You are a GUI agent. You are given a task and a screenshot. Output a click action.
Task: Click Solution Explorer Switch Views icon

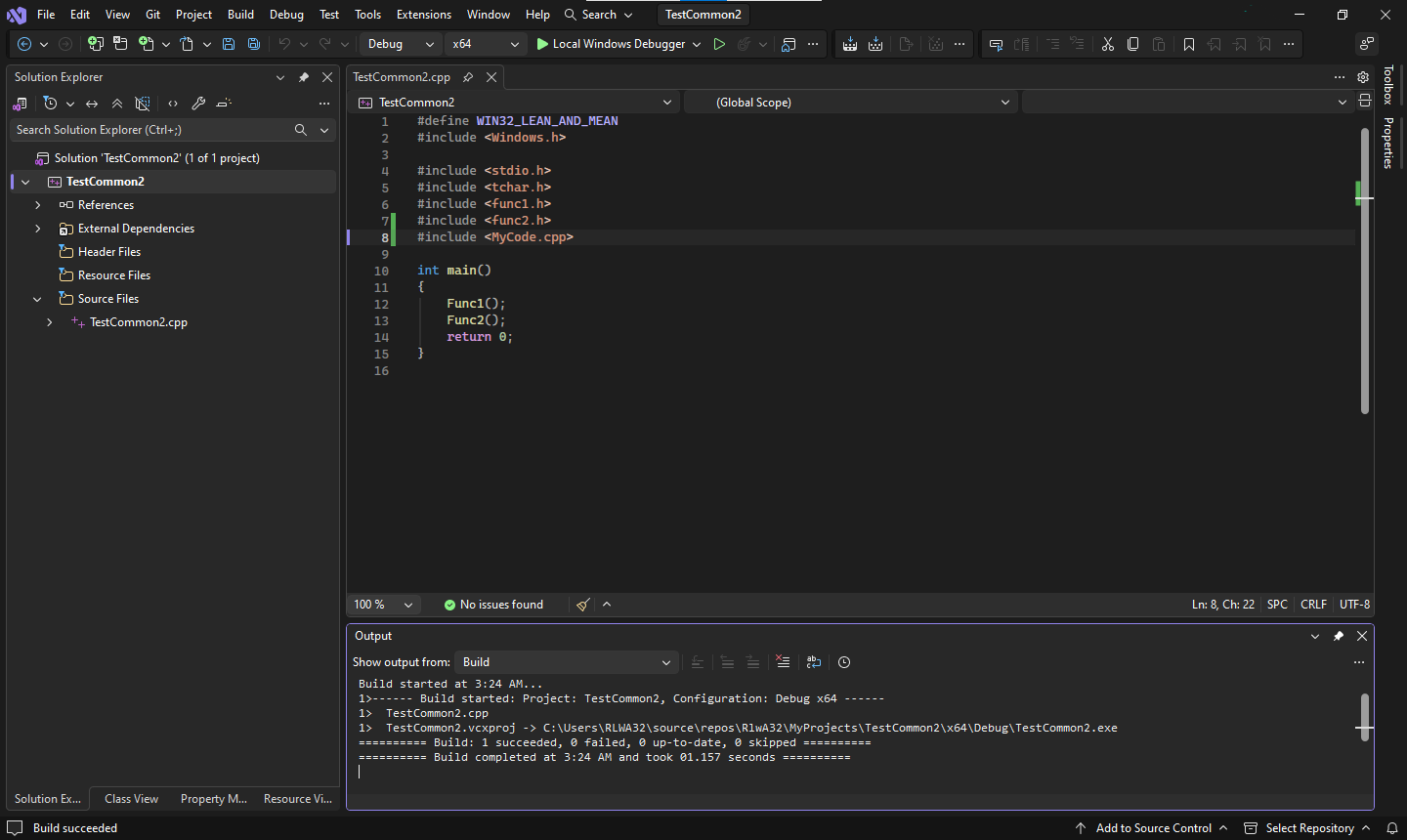(x=20, y=104)
